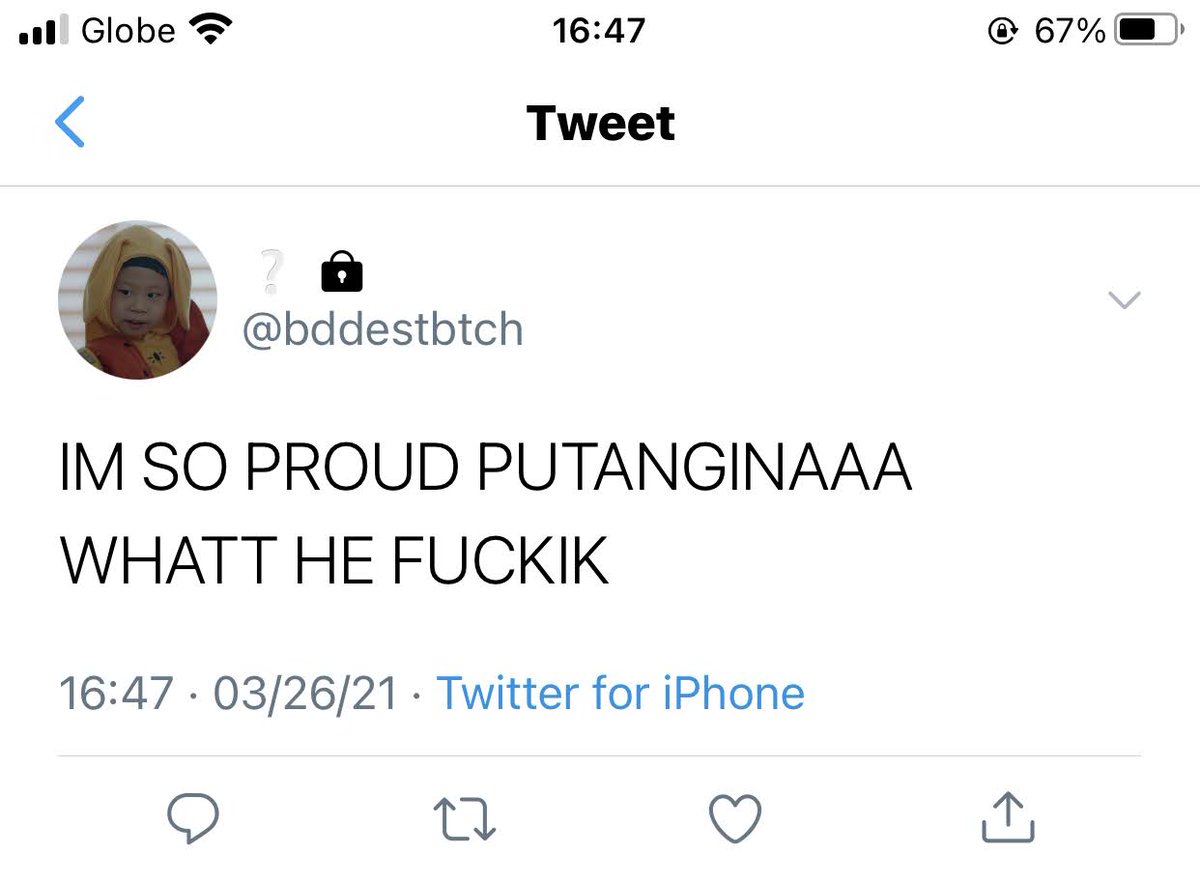
Task: Tap the Tweet header title
Action: point(600,123)
